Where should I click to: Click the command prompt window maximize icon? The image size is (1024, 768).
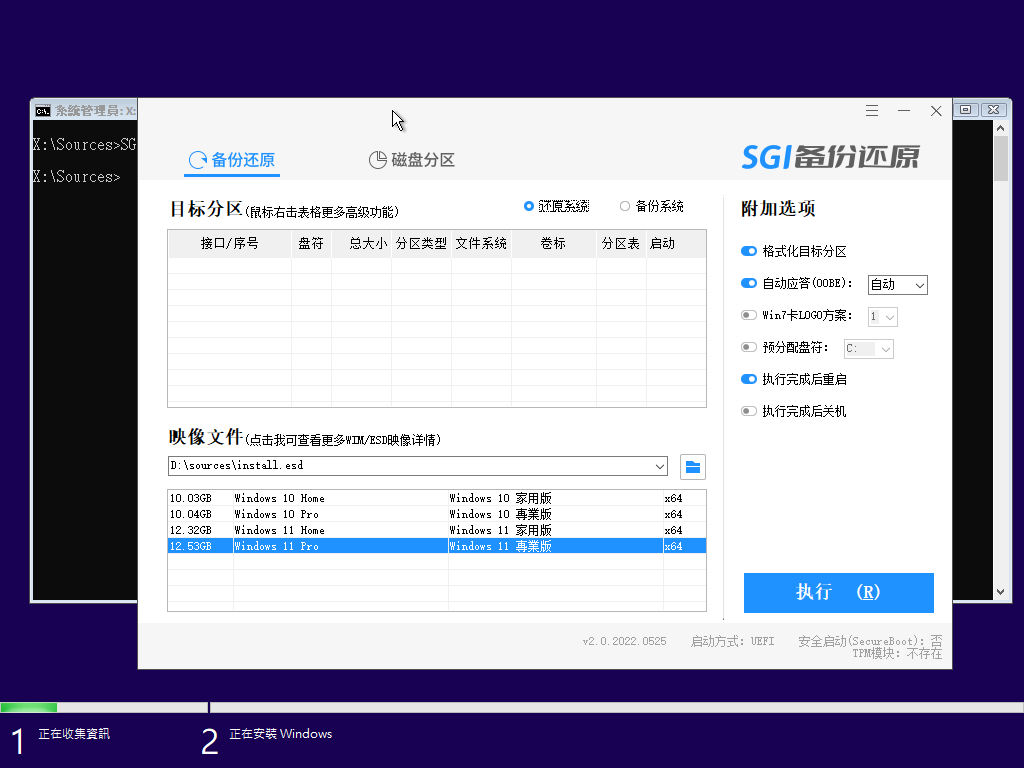966,110
